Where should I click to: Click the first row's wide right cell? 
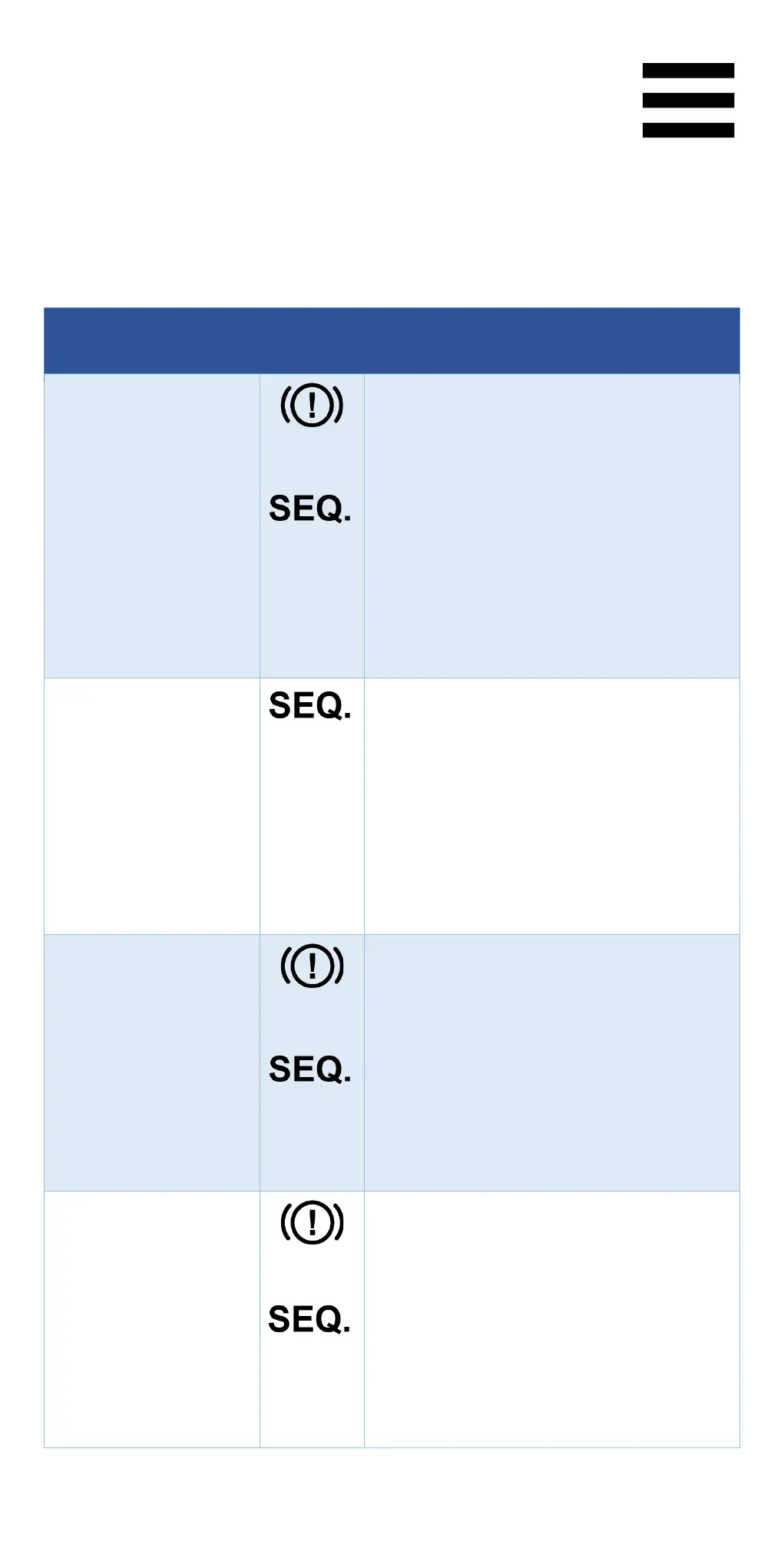point(551,526)
